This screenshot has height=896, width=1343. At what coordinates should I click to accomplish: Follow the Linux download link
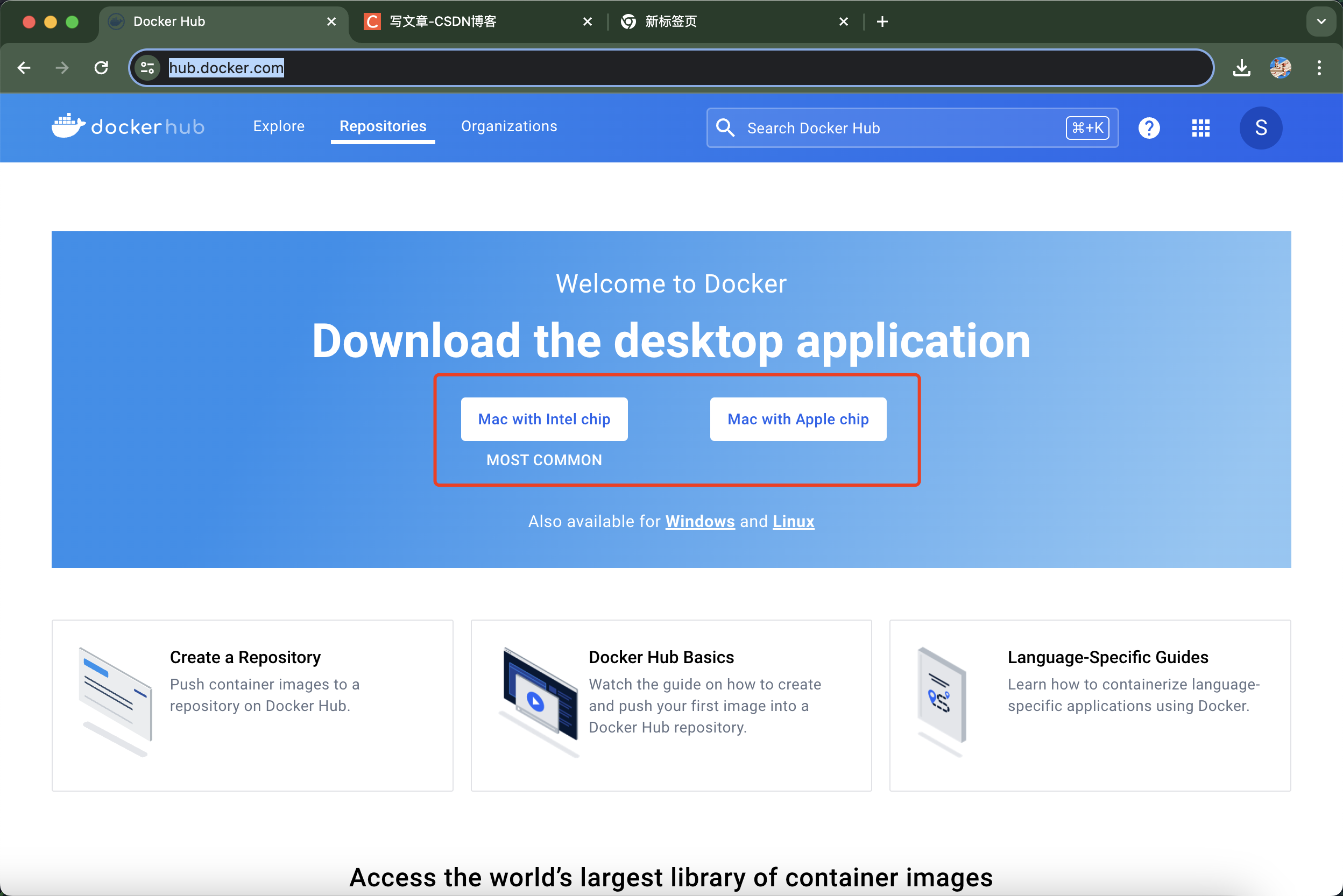tap(793, 521)
